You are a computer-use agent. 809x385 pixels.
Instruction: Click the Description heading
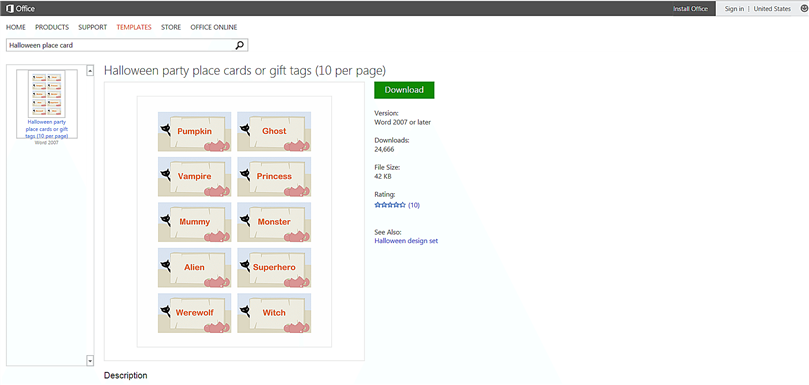click(125, 376)
